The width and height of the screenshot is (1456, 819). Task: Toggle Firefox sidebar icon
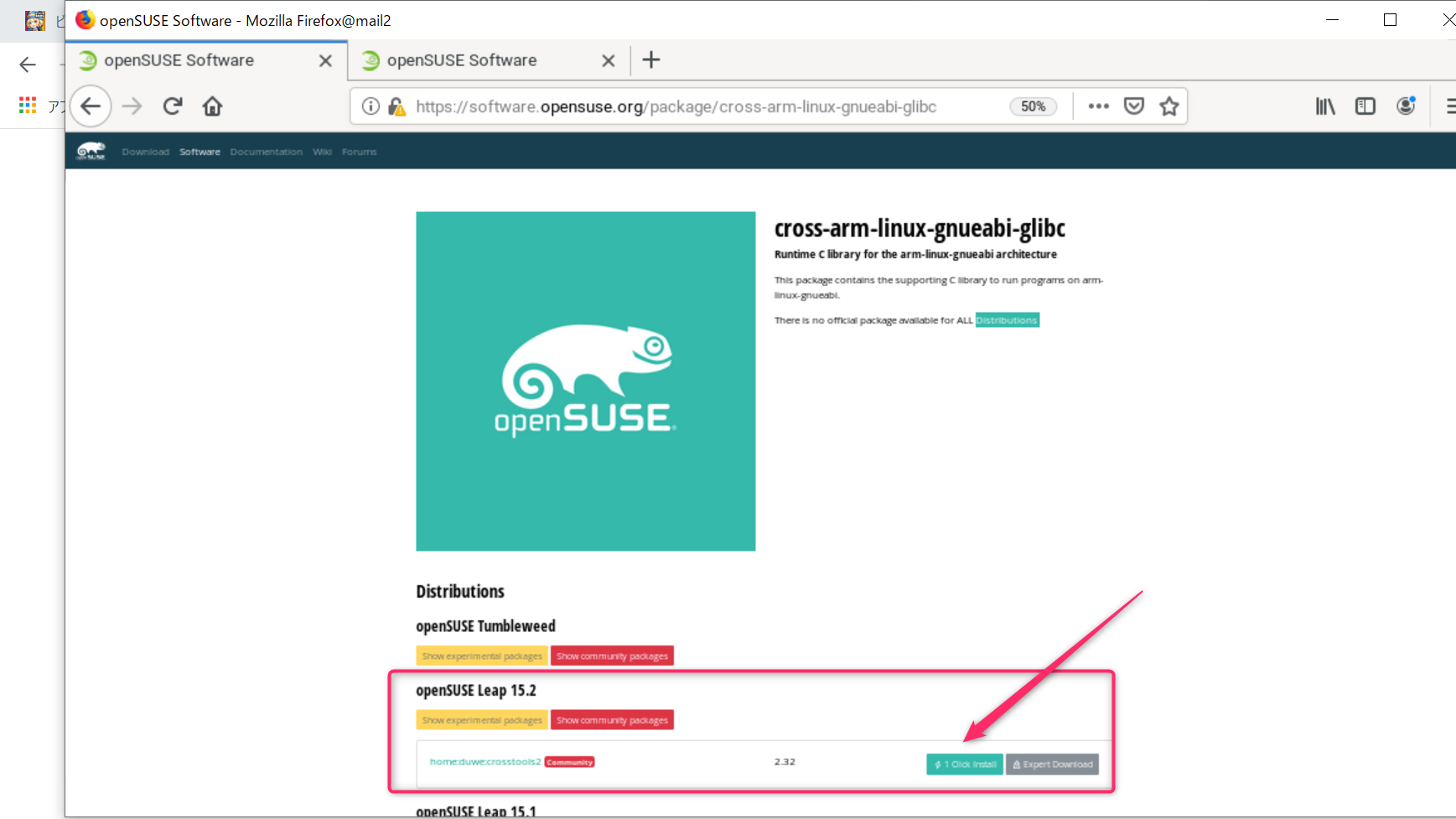coord(1365,106)
